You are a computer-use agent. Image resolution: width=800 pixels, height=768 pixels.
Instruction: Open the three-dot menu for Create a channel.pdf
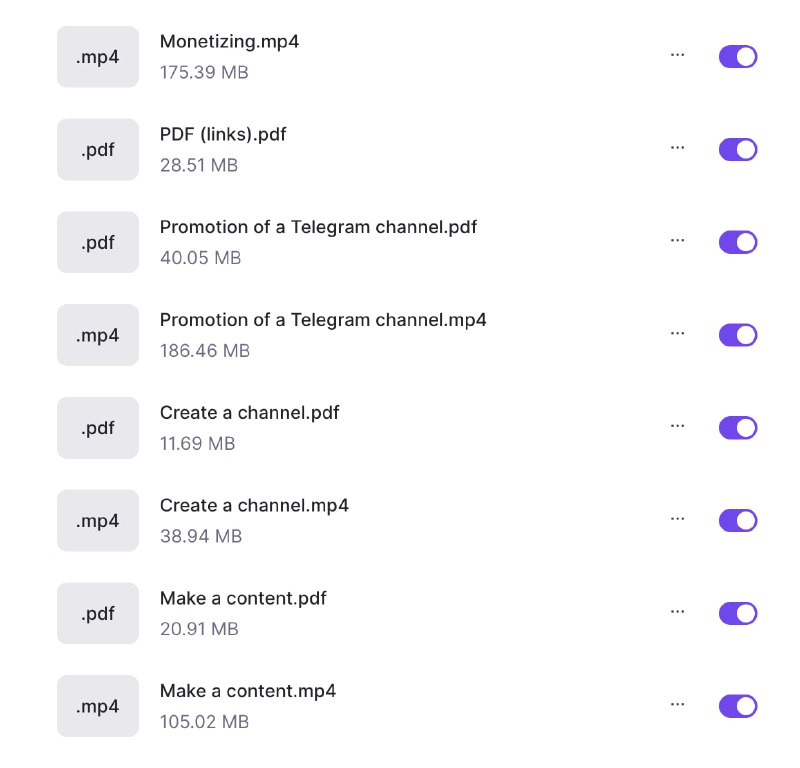point(678,426)
